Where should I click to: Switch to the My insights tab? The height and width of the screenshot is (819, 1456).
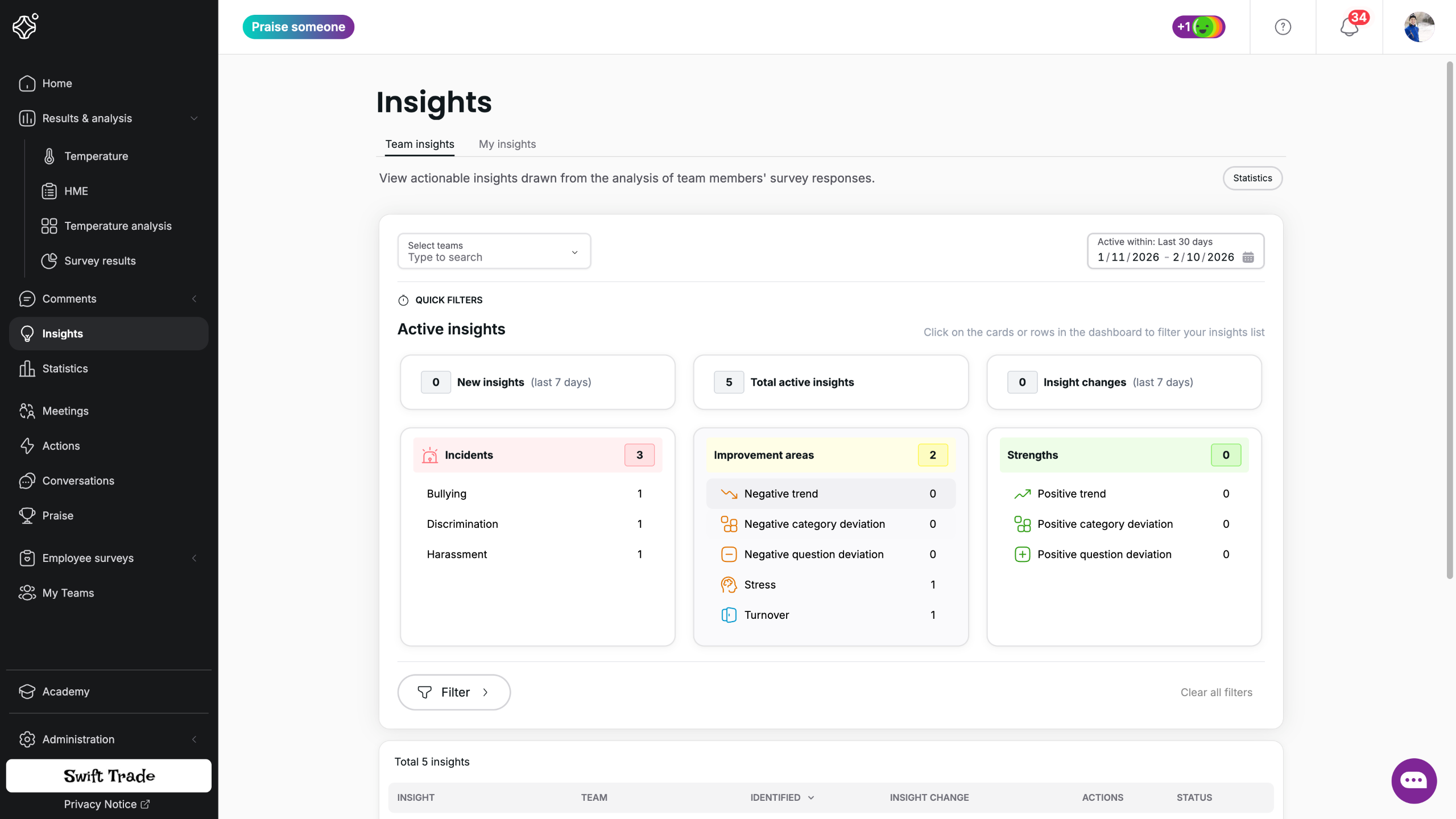coord(507,144)
